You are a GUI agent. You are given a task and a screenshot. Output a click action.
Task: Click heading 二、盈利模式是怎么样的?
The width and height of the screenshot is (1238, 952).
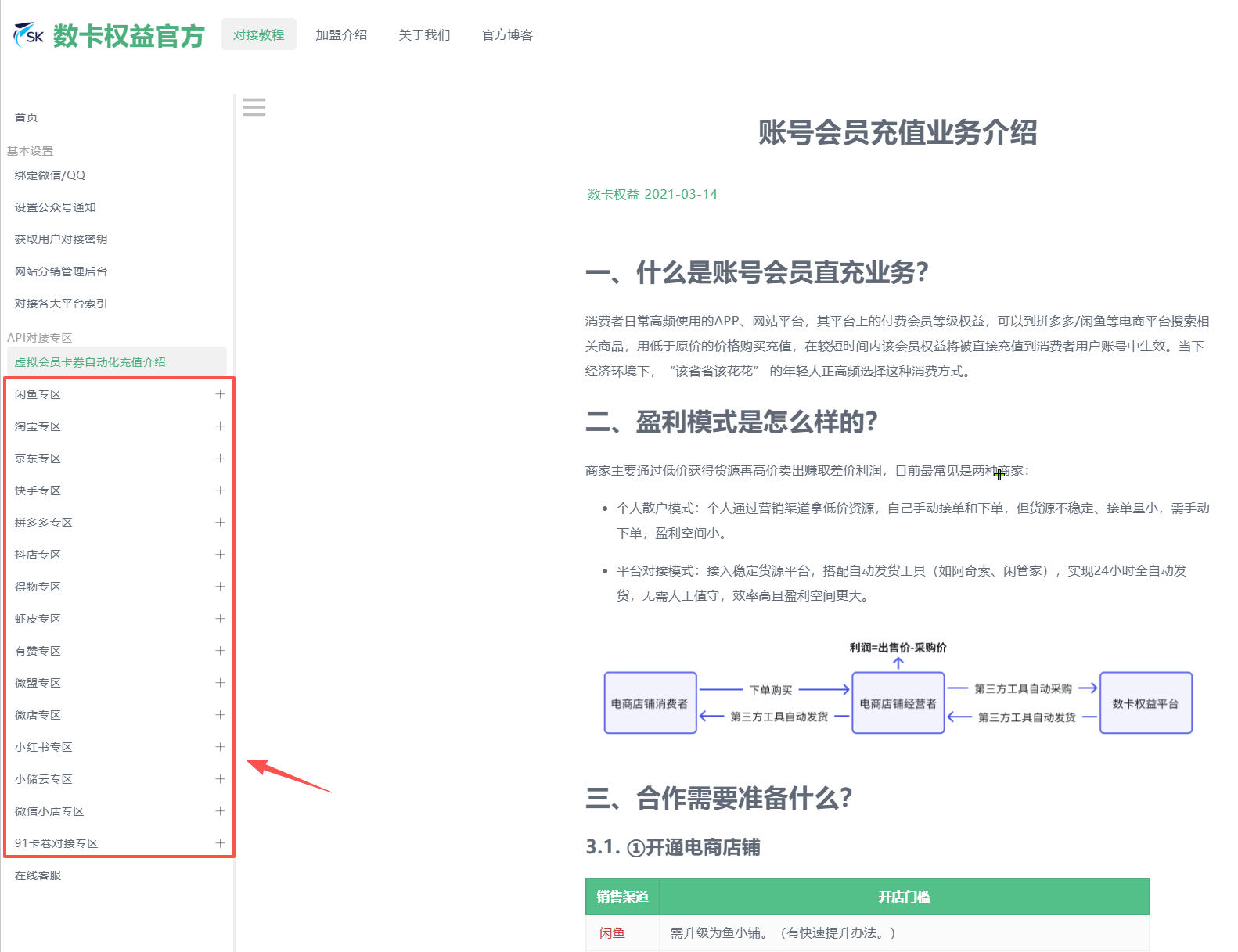732,422
